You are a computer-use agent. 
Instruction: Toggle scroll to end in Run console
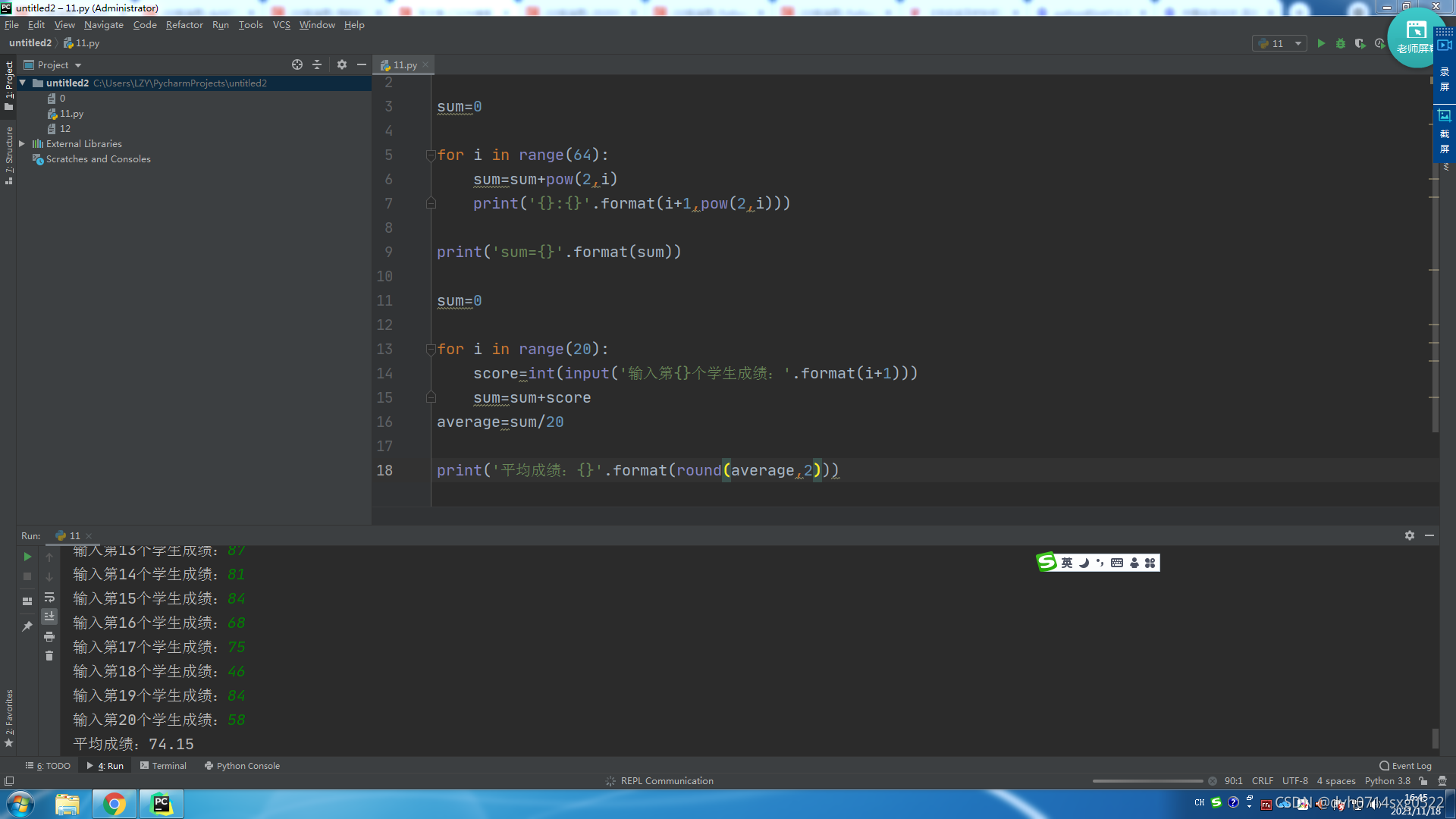tap(49, 617)
